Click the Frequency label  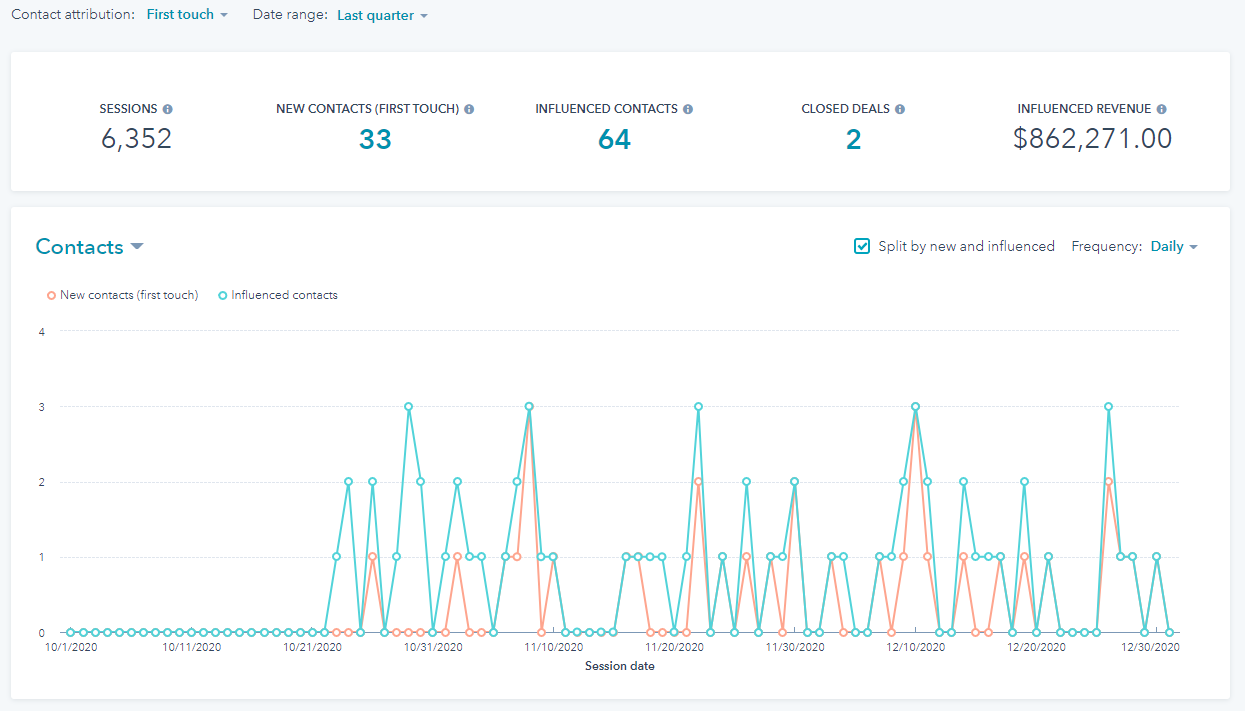pos(1106,246)
